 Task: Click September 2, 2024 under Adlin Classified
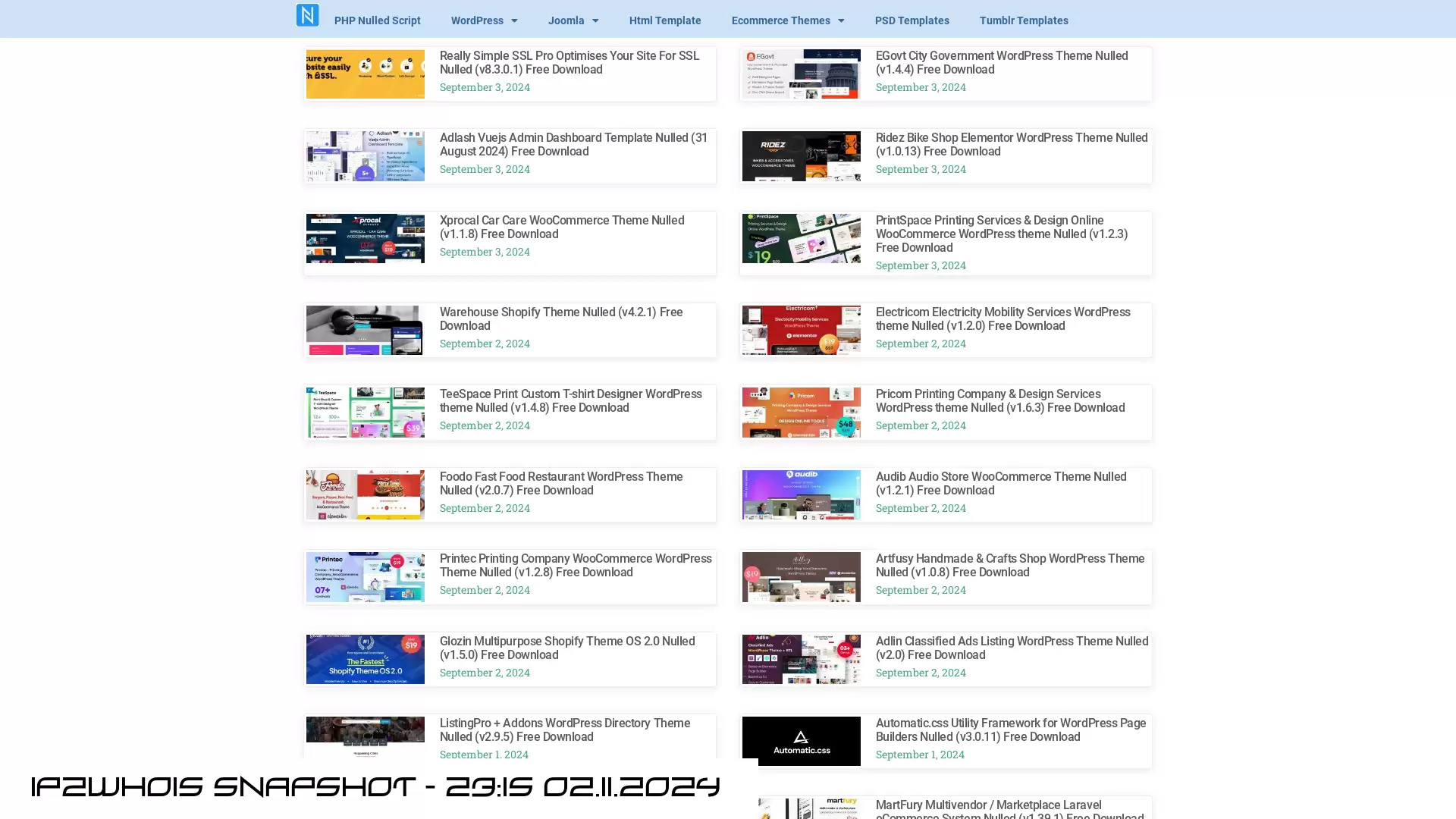coord(921,673)
